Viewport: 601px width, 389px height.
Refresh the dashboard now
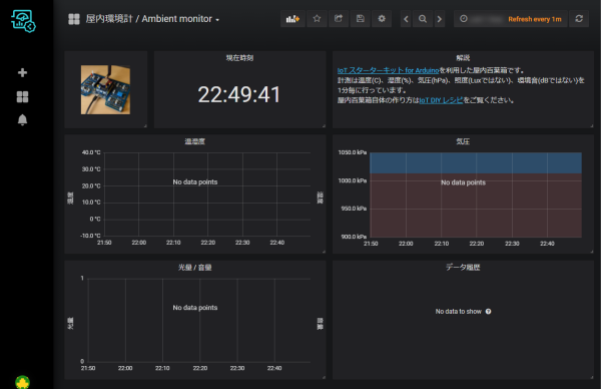(579, 19)
